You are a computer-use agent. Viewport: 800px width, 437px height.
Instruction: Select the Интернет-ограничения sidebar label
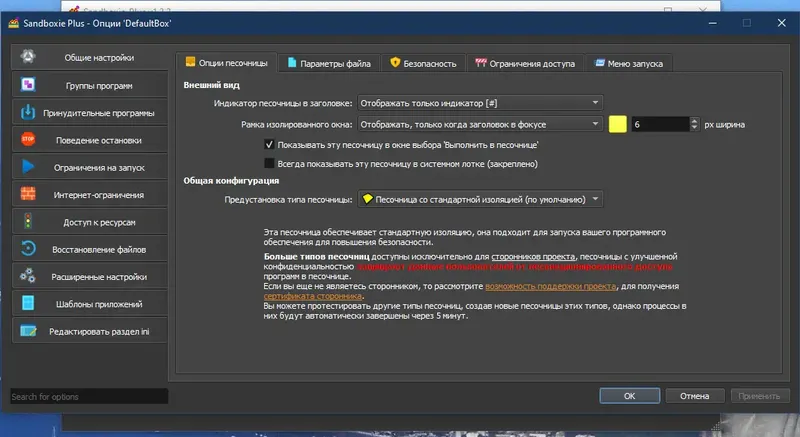[x=98, y=195]
